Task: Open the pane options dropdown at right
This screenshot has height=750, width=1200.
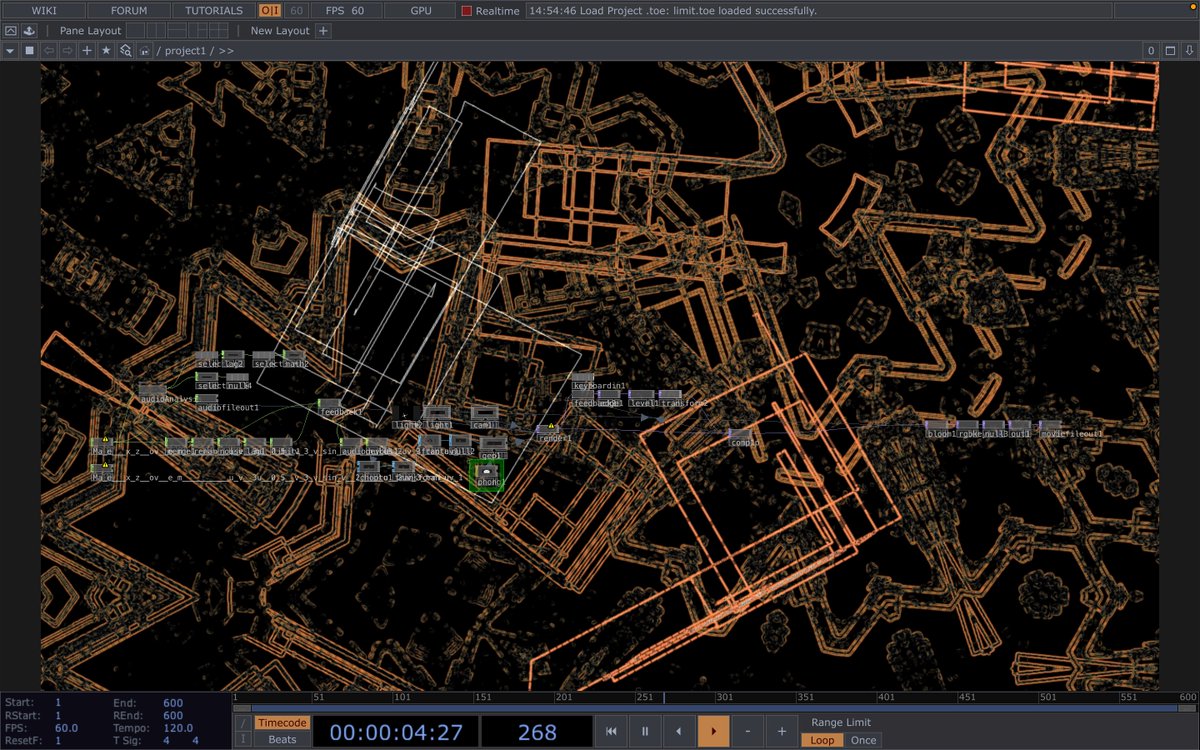Action: (x=1190, y=50)
